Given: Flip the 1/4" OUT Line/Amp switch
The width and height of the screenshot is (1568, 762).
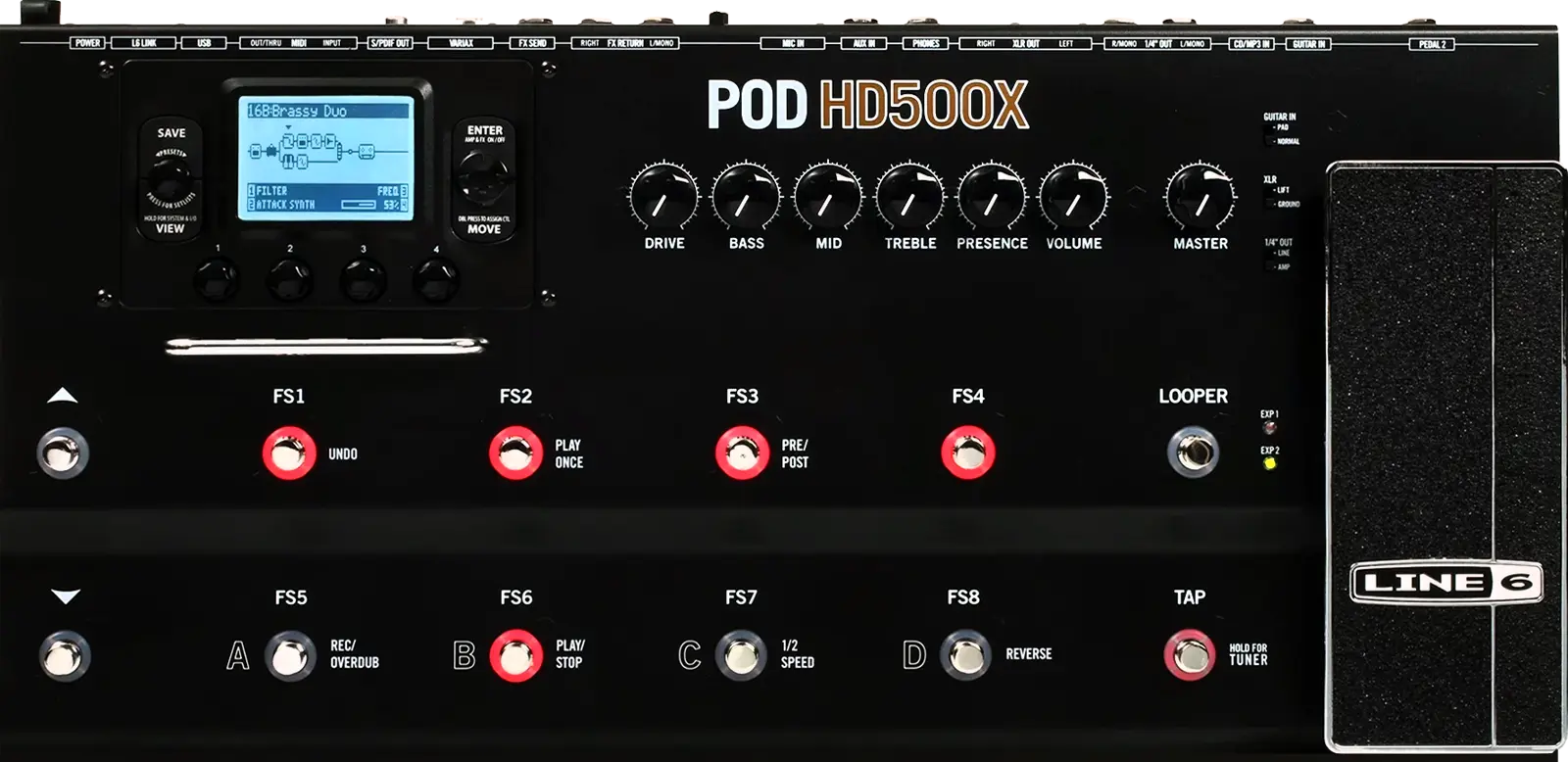Looking at the screenshot, I should pyautogui.click(x=1271, y=260).
